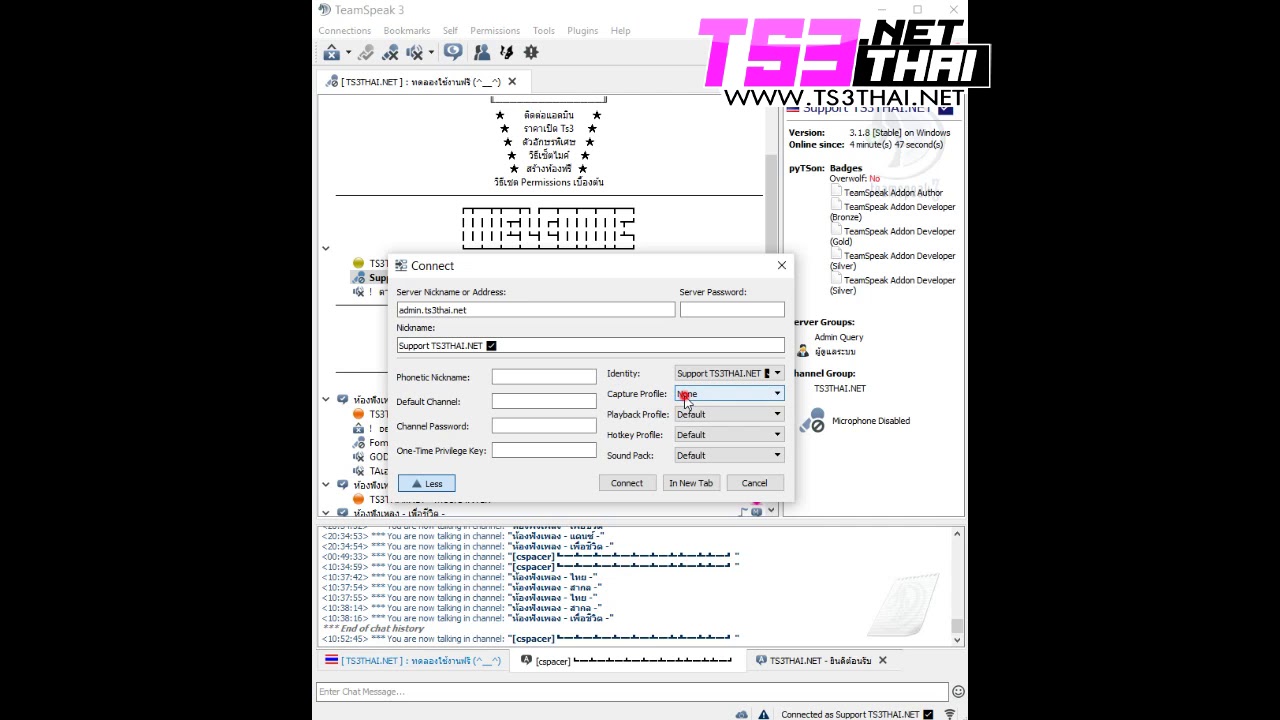1280x720 pixels.
Task: Click the Cancel button
Action: click(x=754, y=483)
